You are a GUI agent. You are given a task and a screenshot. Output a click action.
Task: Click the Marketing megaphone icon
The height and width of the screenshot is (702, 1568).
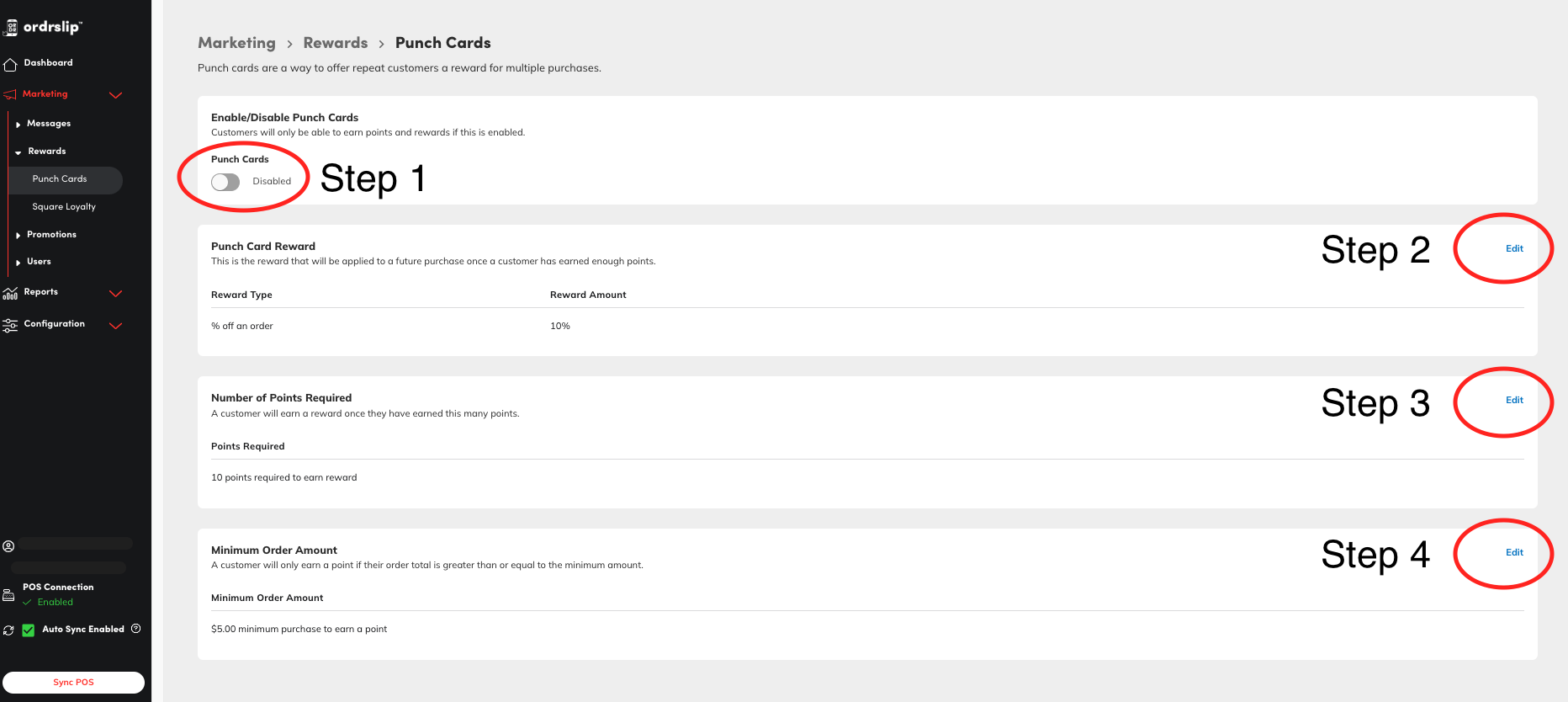pyautogui.click(x=10, y=94)
